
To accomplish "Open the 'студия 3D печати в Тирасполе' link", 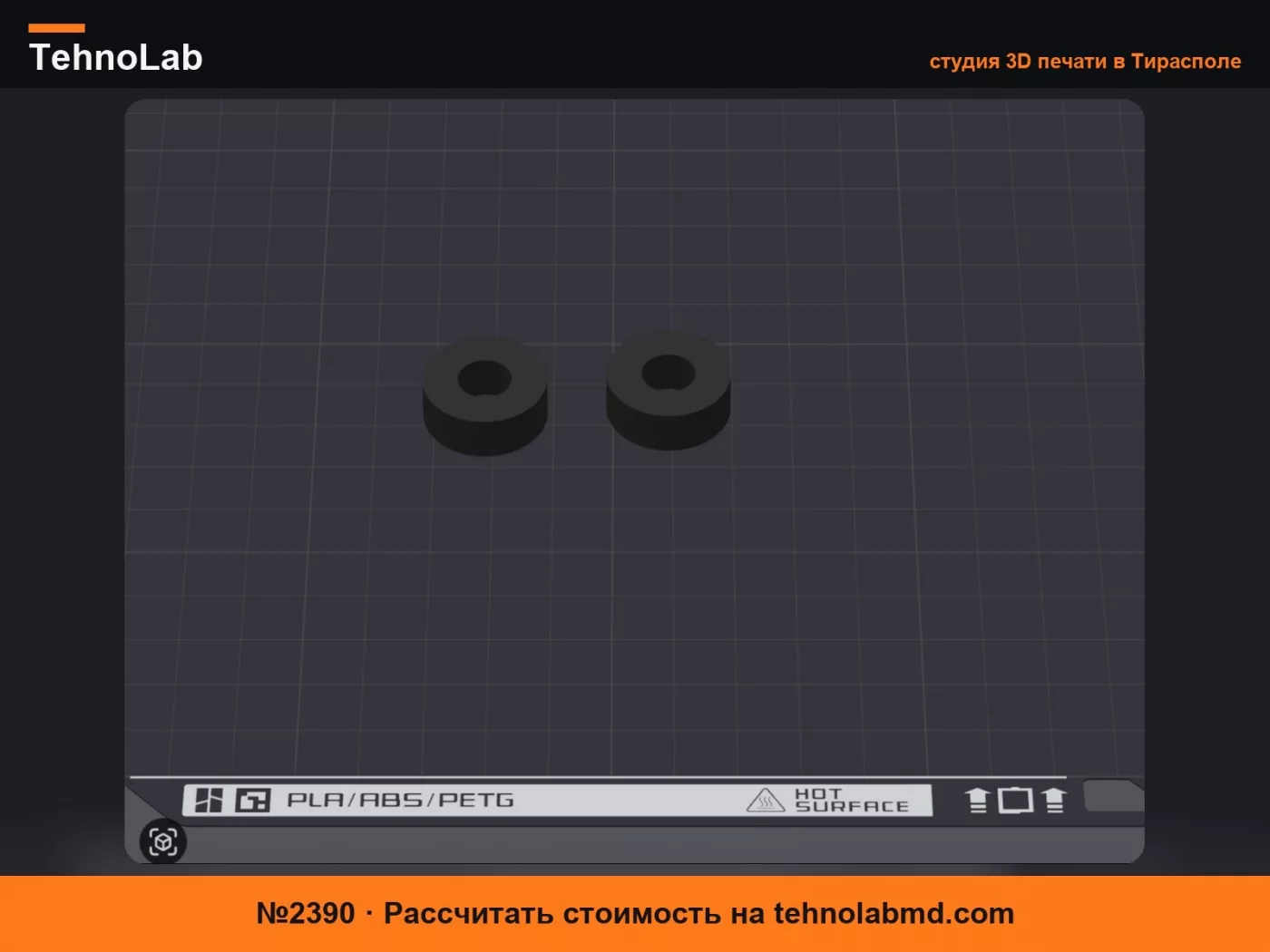I will coord(1085,61).
